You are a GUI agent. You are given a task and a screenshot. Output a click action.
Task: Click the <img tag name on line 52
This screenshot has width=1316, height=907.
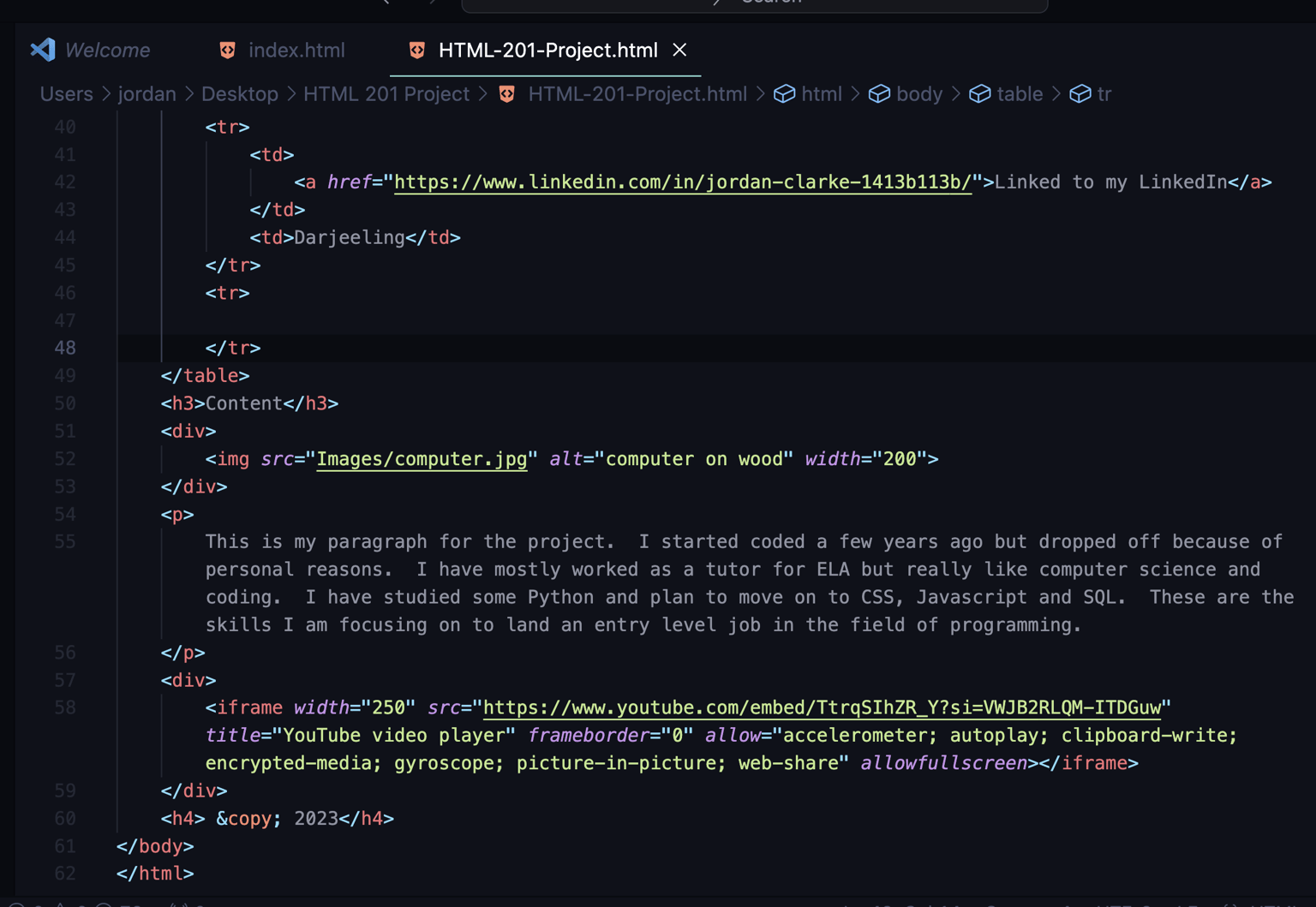tap(228, 459)
